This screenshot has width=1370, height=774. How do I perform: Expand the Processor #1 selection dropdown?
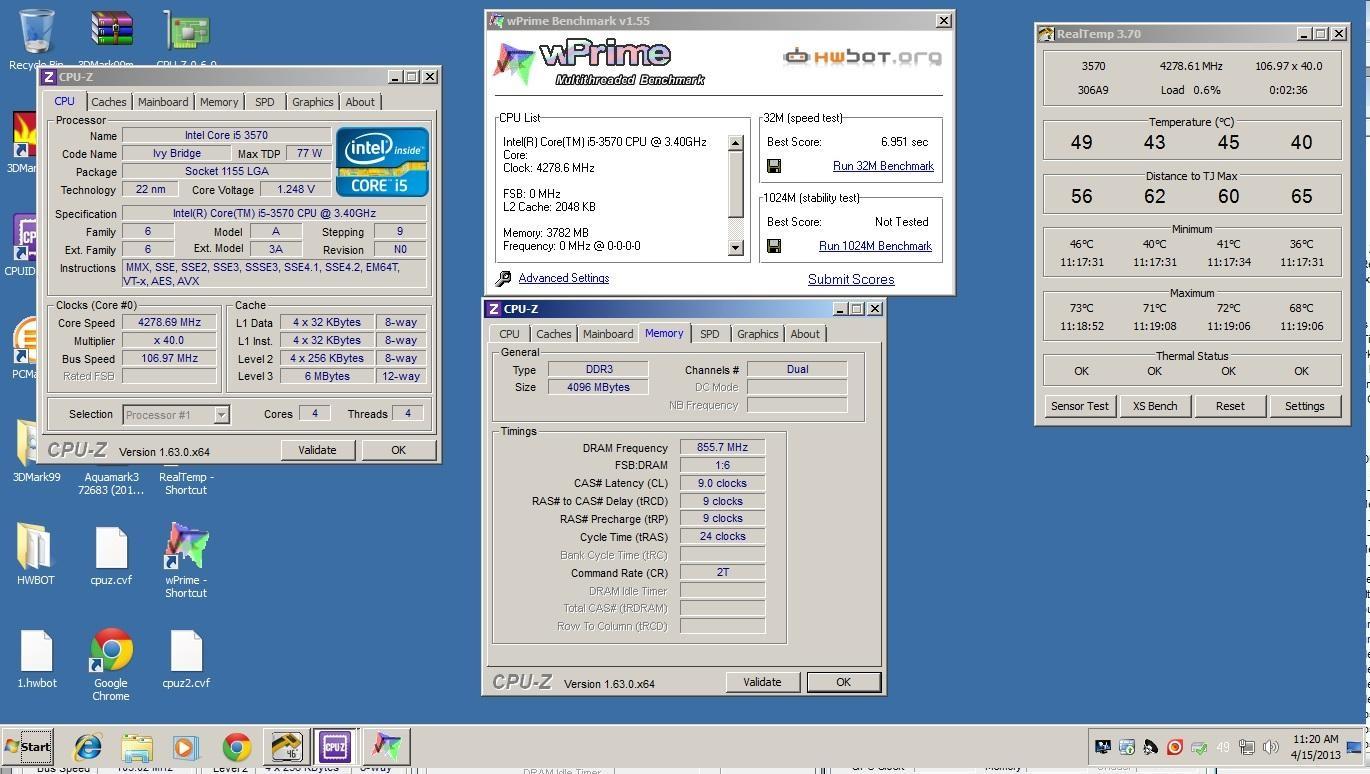click(221, 414)
